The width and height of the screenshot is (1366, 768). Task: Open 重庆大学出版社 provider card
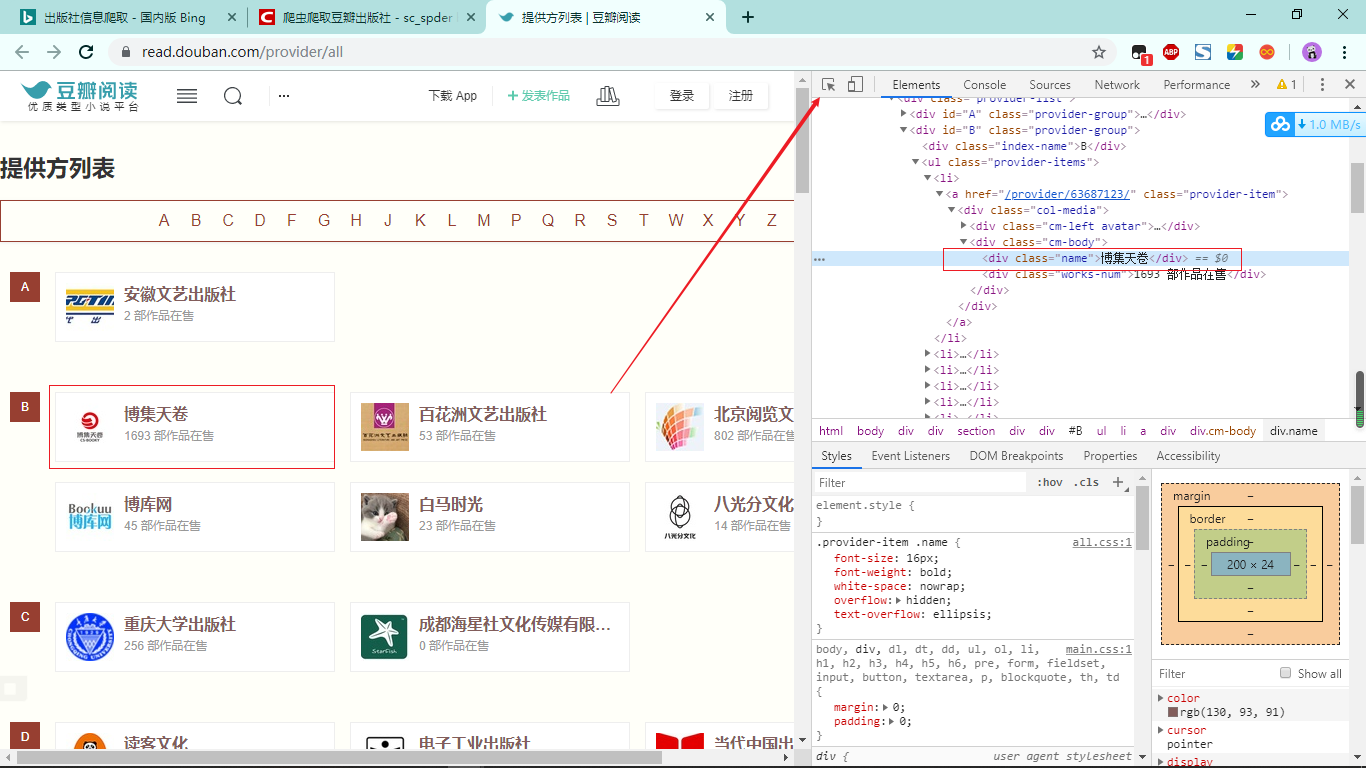click(195, 637)
